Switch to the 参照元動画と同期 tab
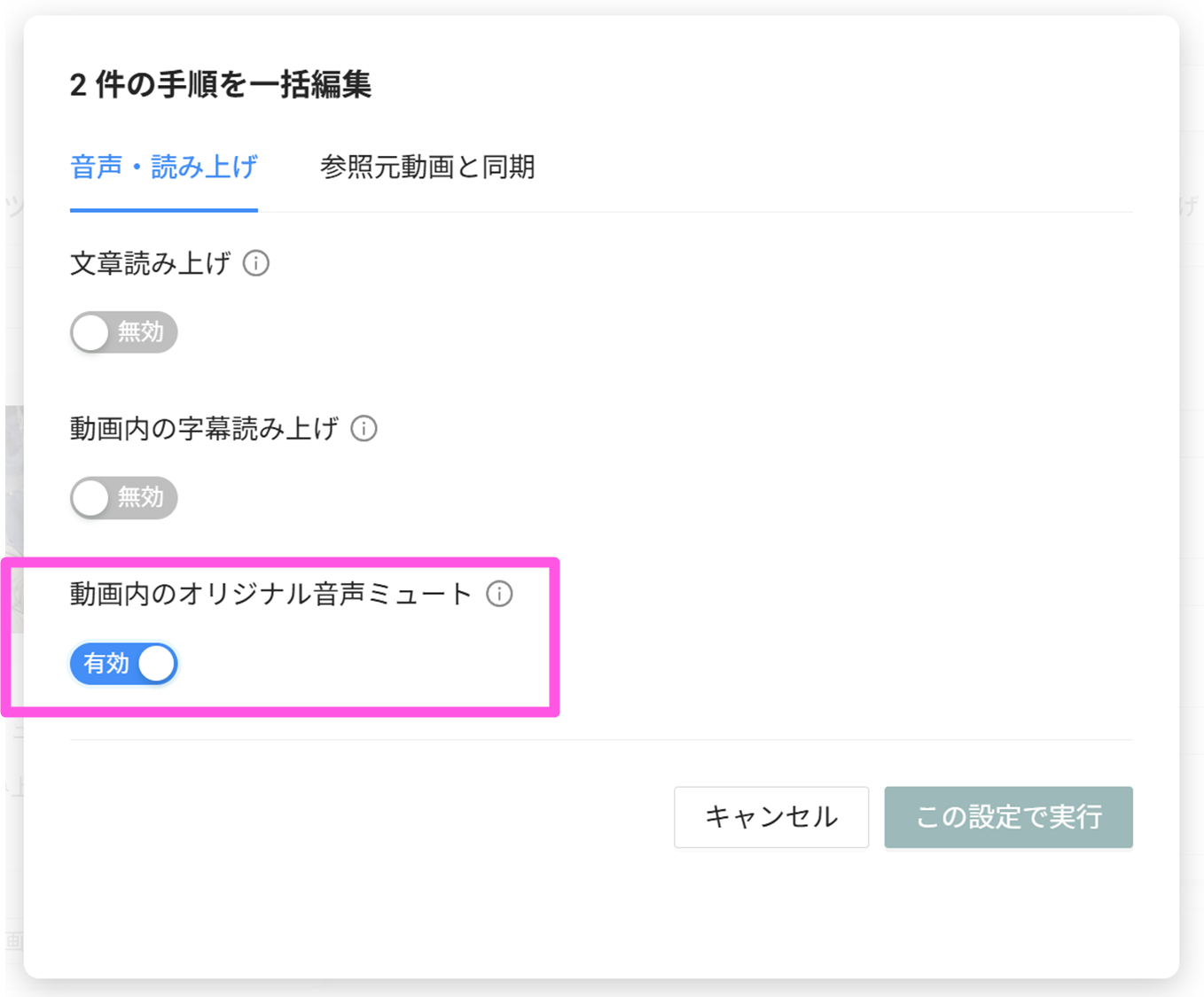 (426, 167)
